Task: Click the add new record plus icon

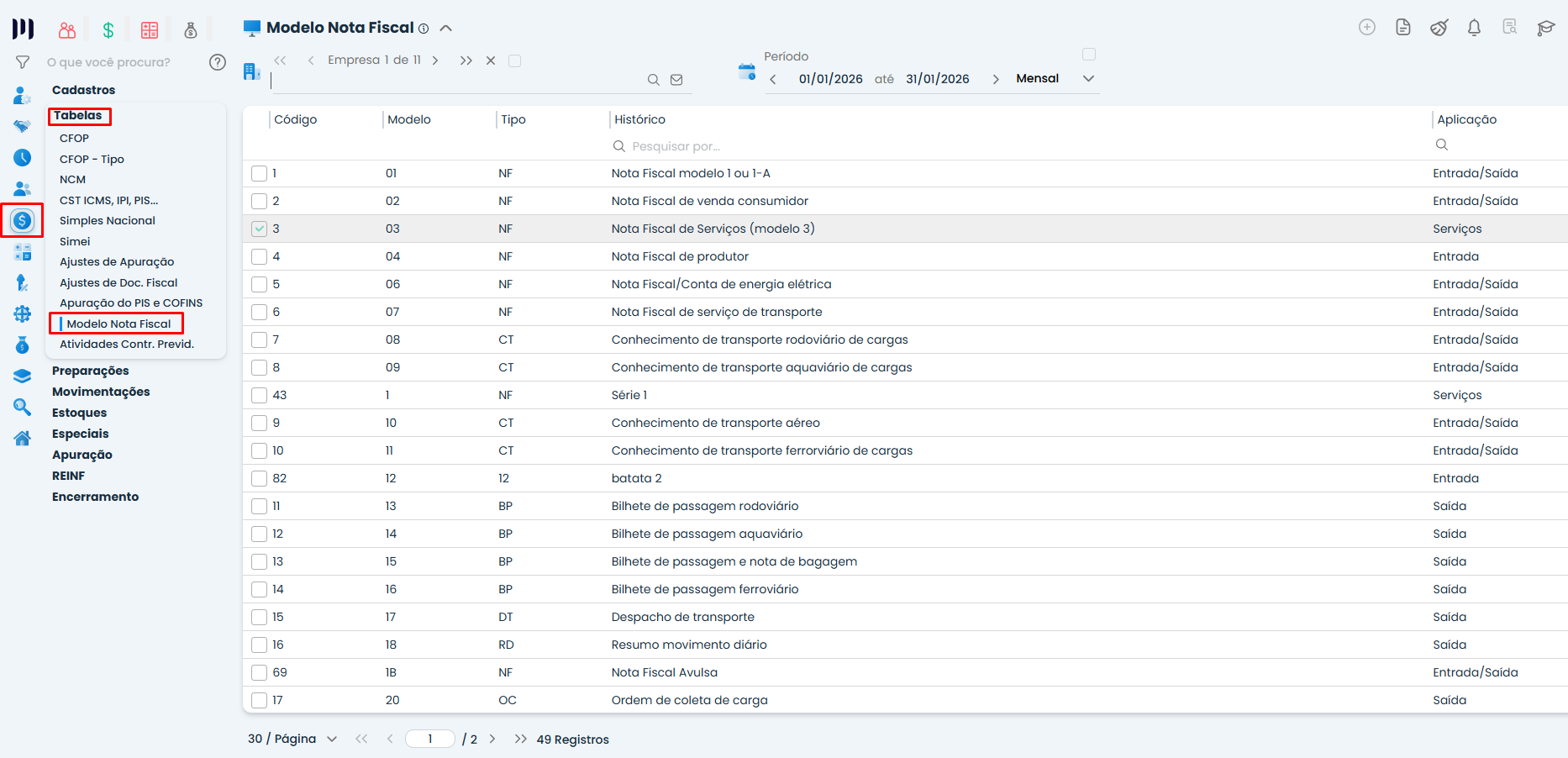Action: click(1367, 27)
